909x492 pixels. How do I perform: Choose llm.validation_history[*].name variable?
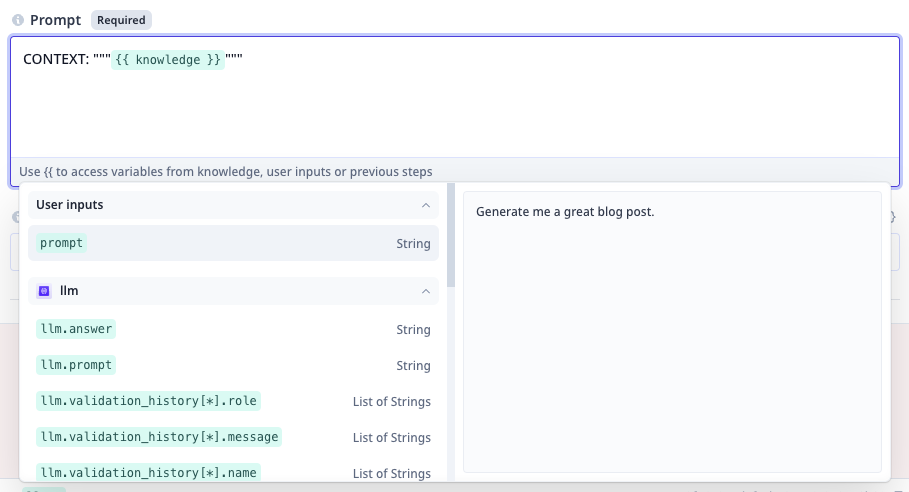148,472
